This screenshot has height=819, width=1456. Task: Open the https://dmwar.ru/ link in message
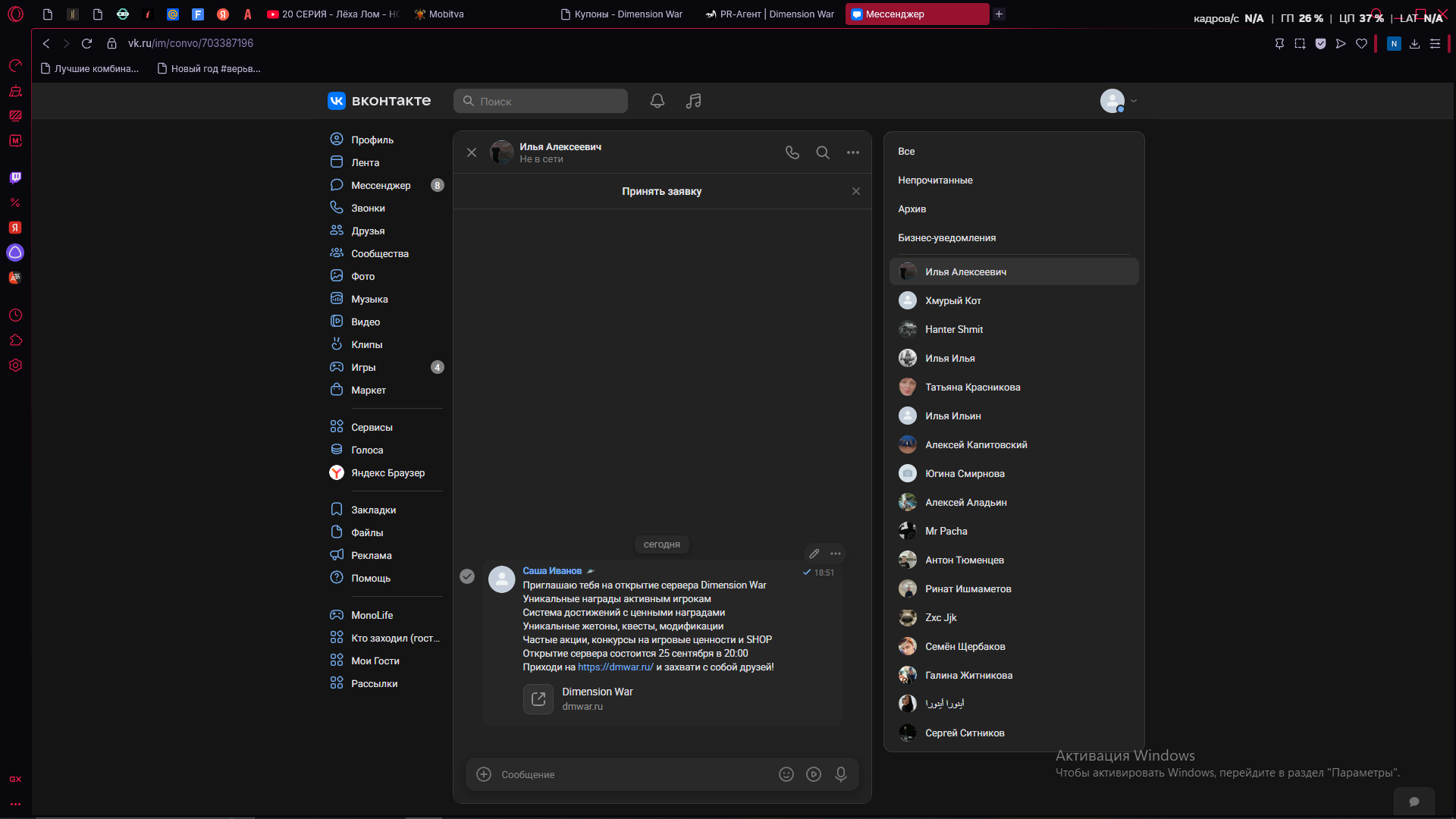click(x=616, y=667)
